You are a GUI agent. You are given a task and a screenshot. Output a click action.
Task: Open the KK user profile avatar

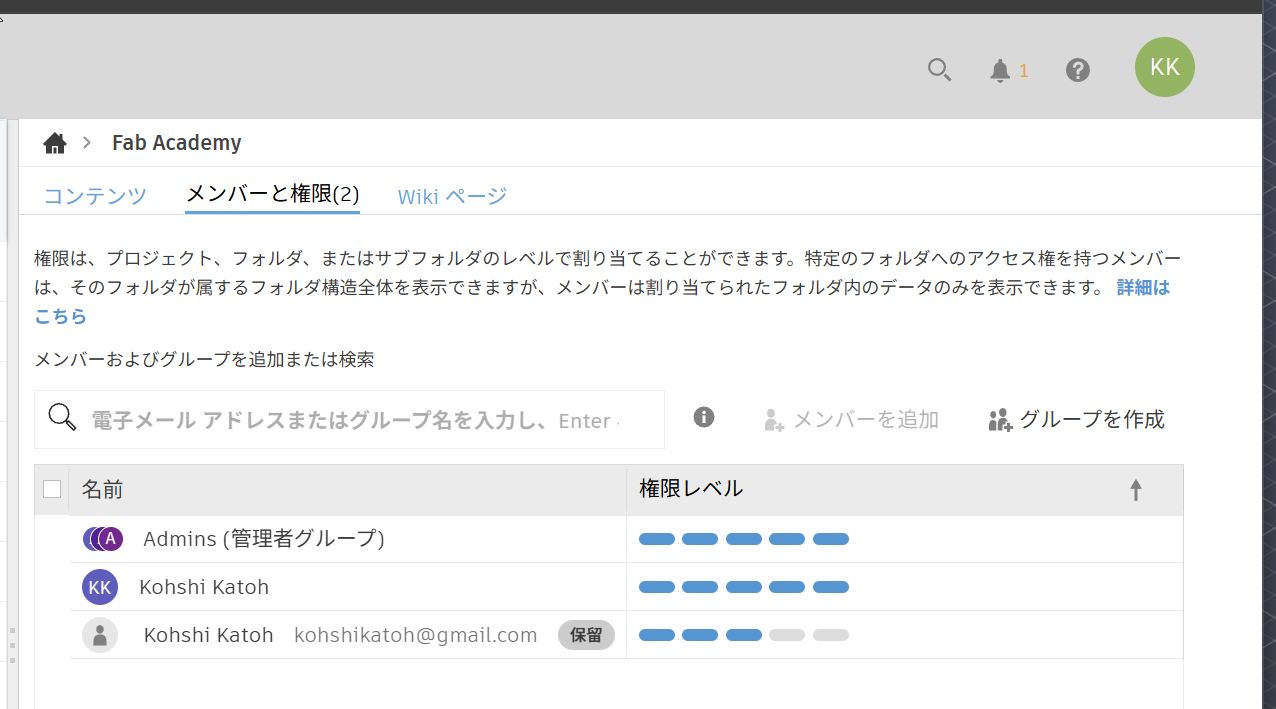click(1164, 67)
